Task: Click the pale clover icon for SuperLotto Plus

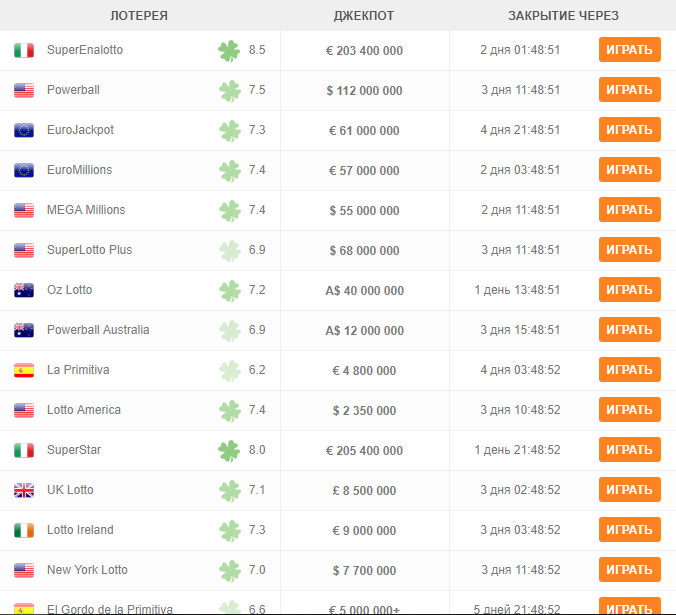Action: click(x=229, y=251)
